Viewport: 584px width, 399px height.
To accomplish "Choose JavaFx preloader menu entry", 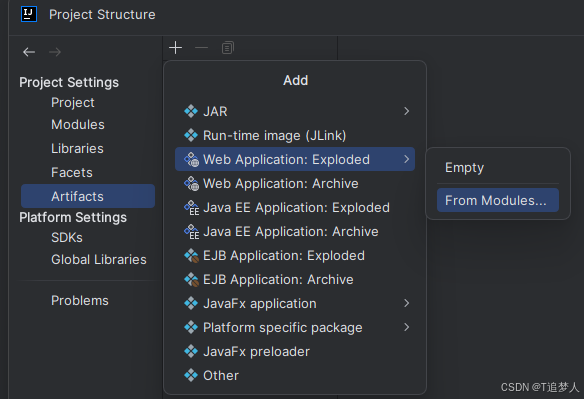I will point(295,351).
